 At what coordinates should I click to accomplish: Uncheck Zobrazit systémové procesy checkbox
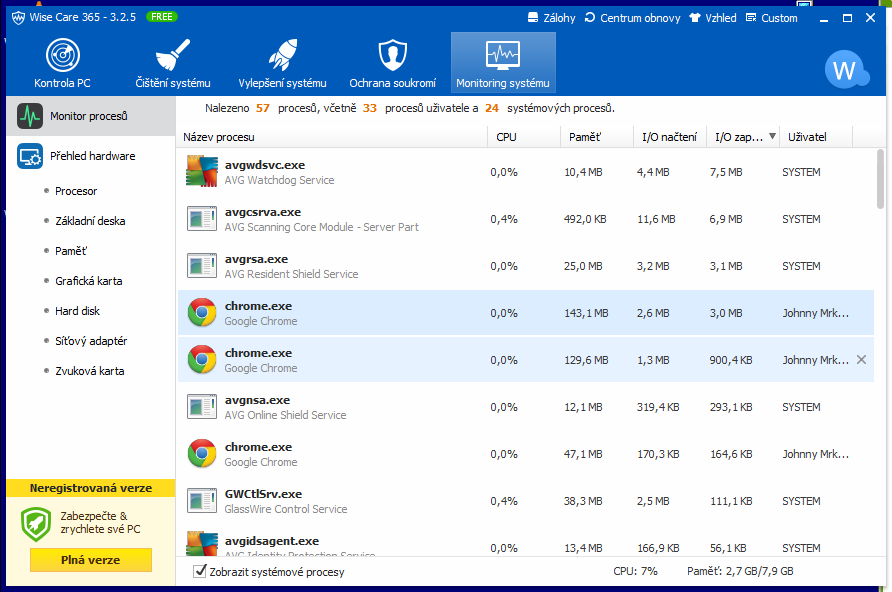200,571
